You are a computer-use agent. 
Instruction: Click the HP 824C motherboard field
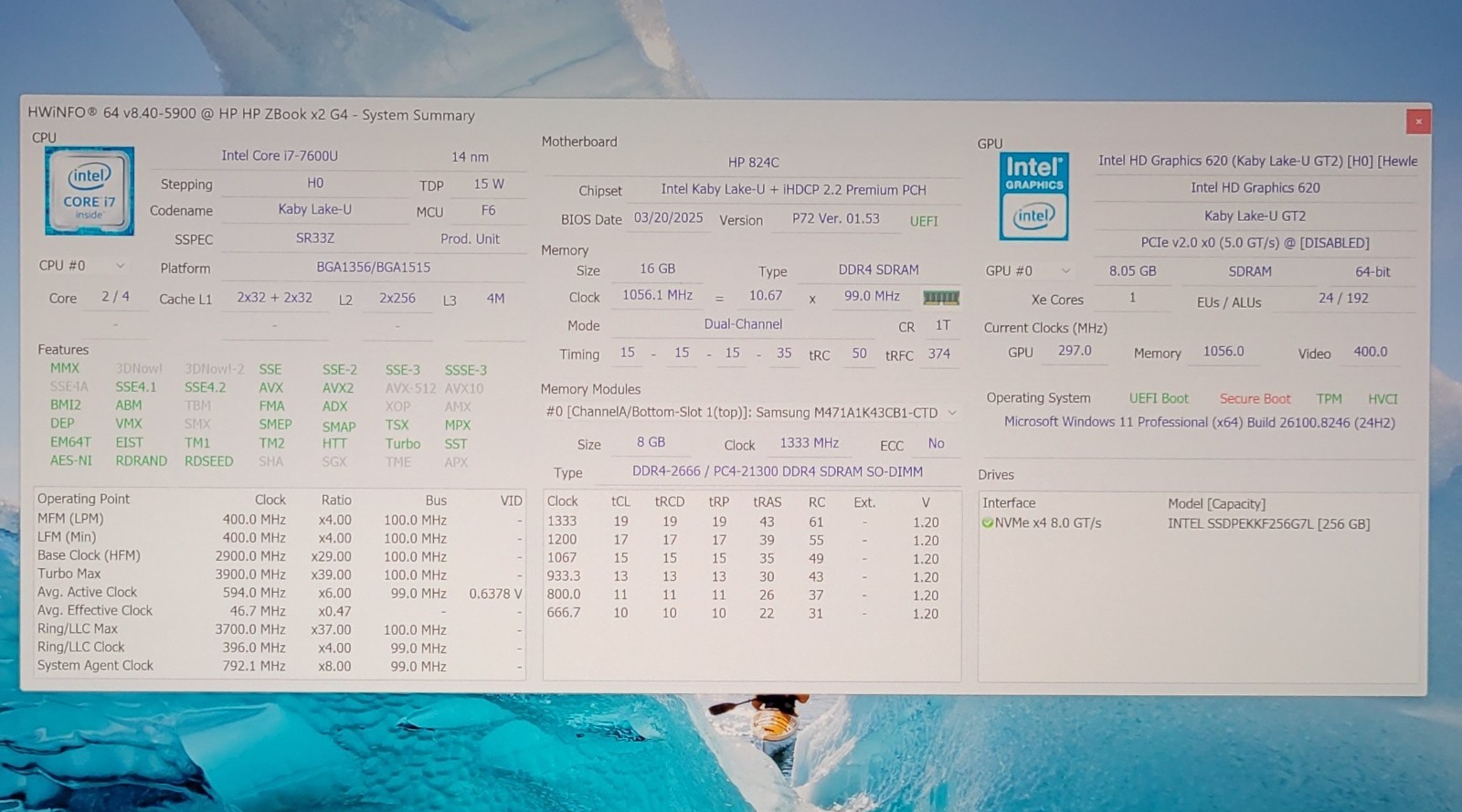tap(753, 162)
